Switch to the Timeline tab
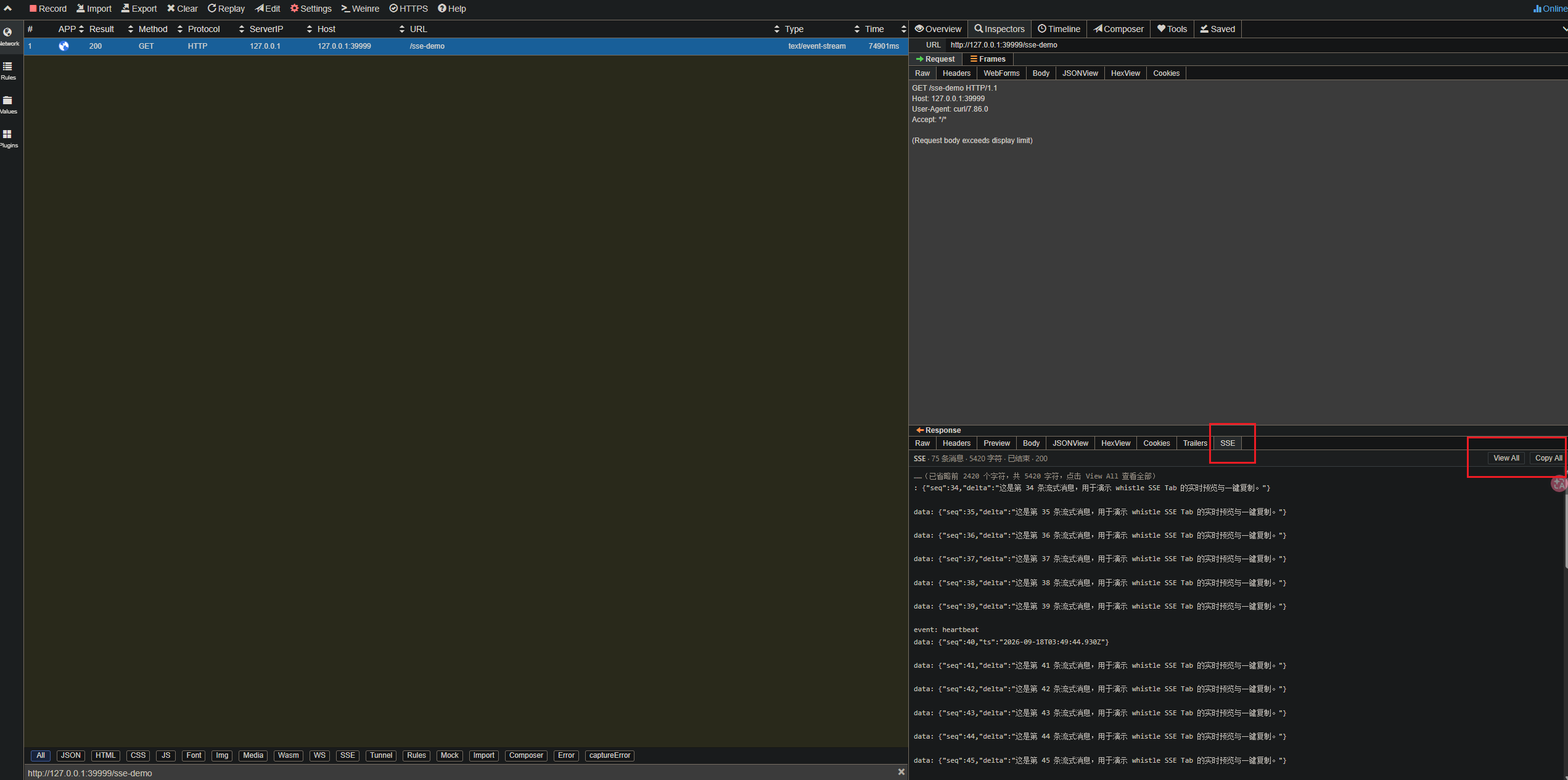1568x780 pixels. (x=1059, y=29)
